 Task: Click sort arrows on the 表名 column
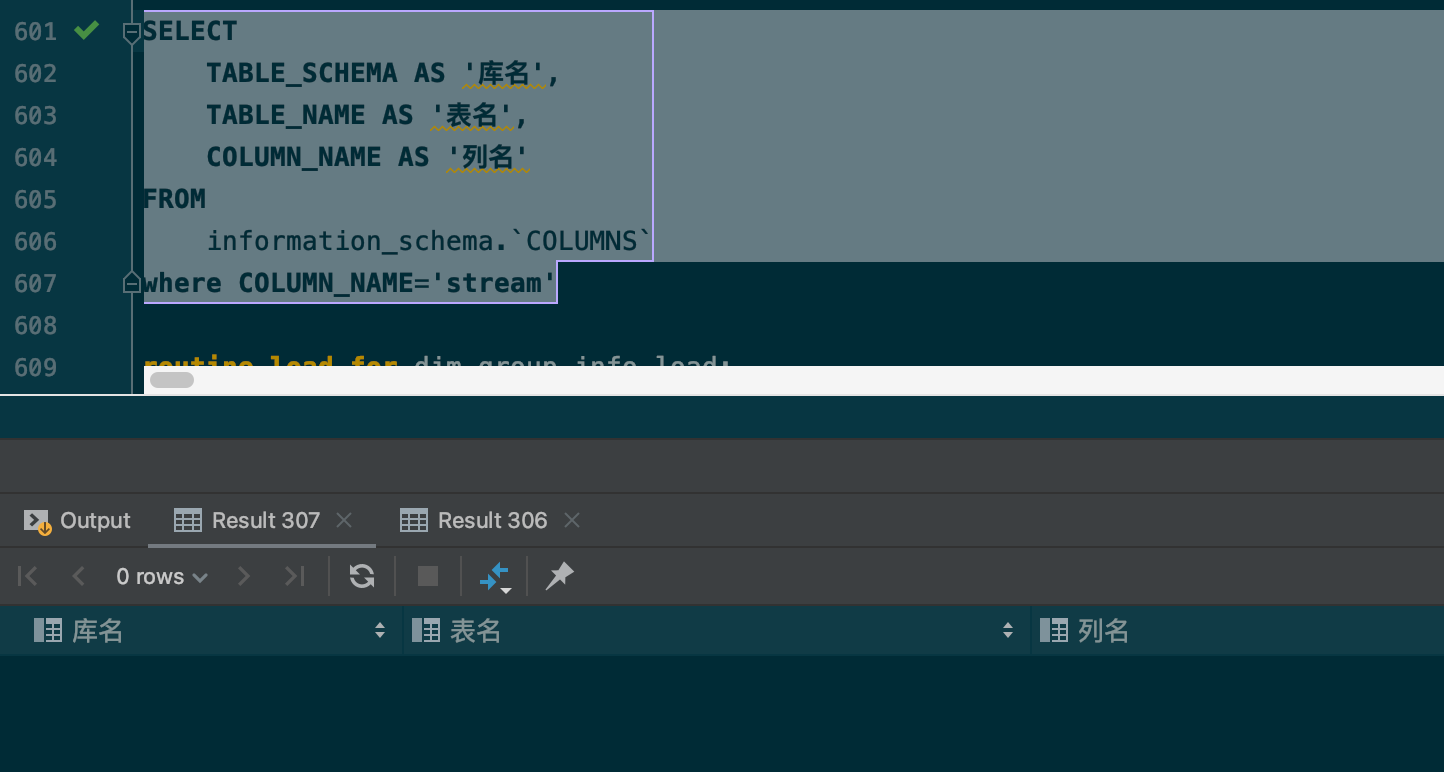point(1008,630)
